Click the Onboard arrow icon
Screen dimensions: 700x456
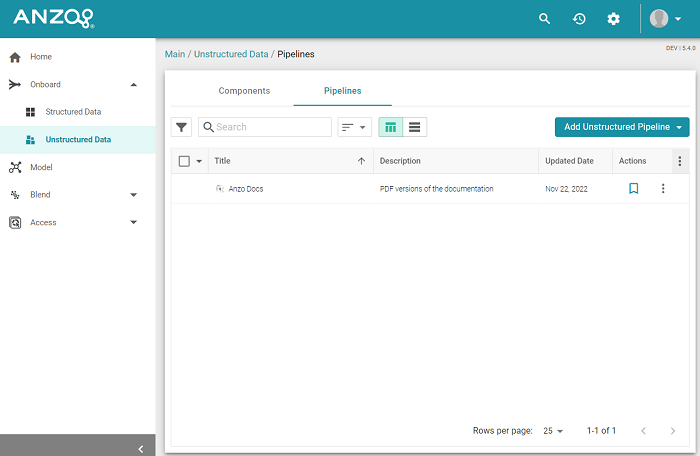pyautogui.click(x=15, y=84)
